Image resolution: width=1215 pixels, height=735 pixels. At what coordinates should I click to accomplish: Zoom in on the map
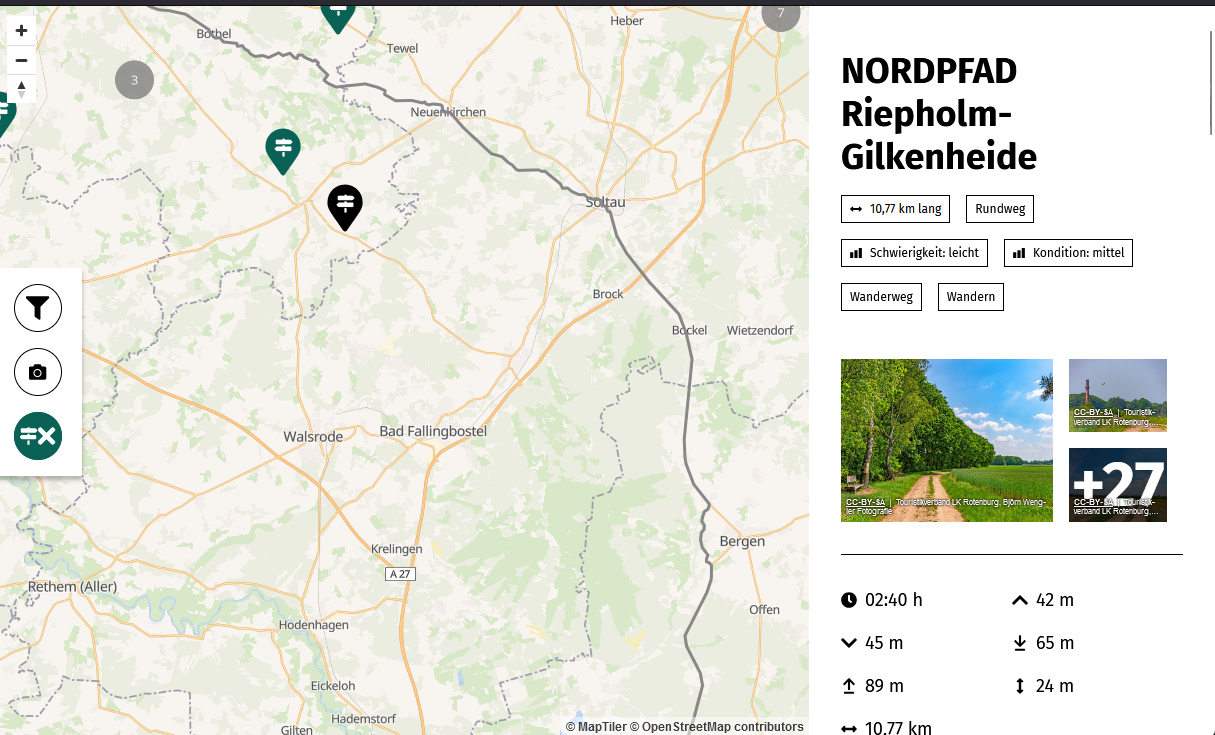pos(21,31)
